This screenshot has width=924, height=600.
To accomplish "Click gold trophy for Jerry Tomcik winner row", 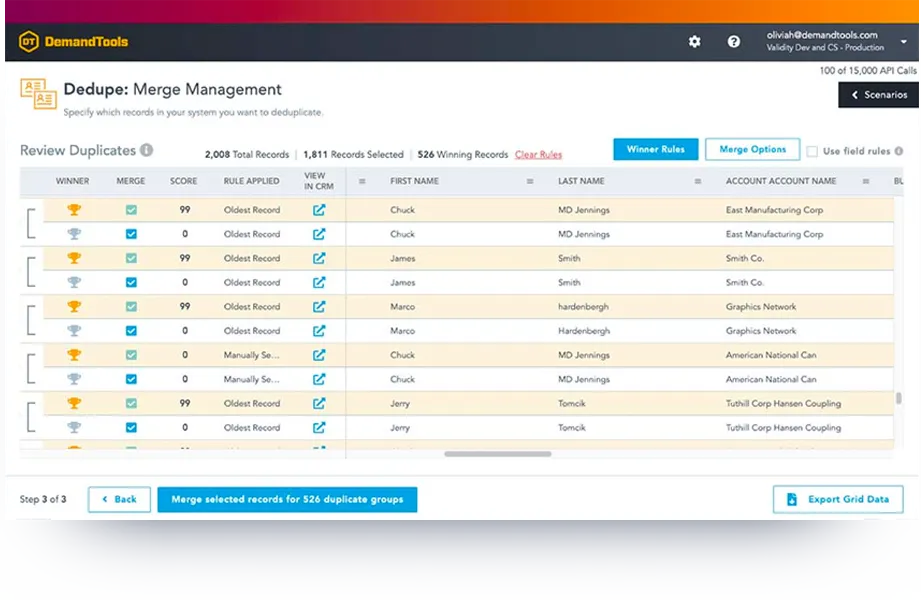I will pos(74,403).
